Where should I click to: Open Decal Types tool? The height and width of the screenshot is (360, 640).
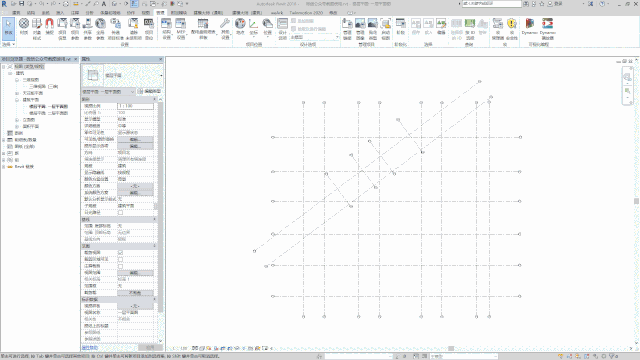point(373,29)
